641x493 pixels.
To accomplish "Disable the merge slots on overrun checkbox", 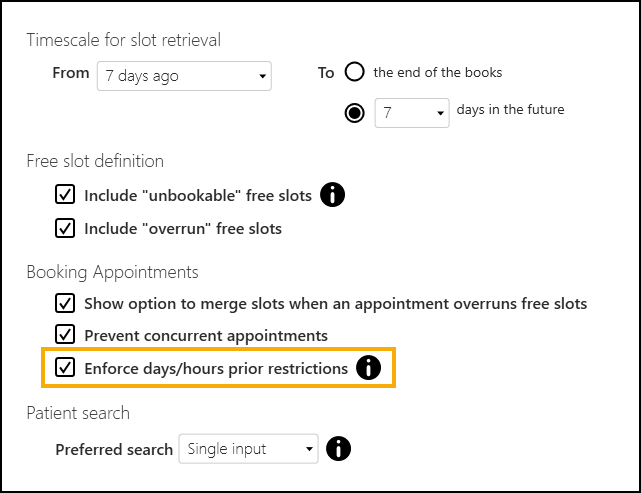I will 65,302.
